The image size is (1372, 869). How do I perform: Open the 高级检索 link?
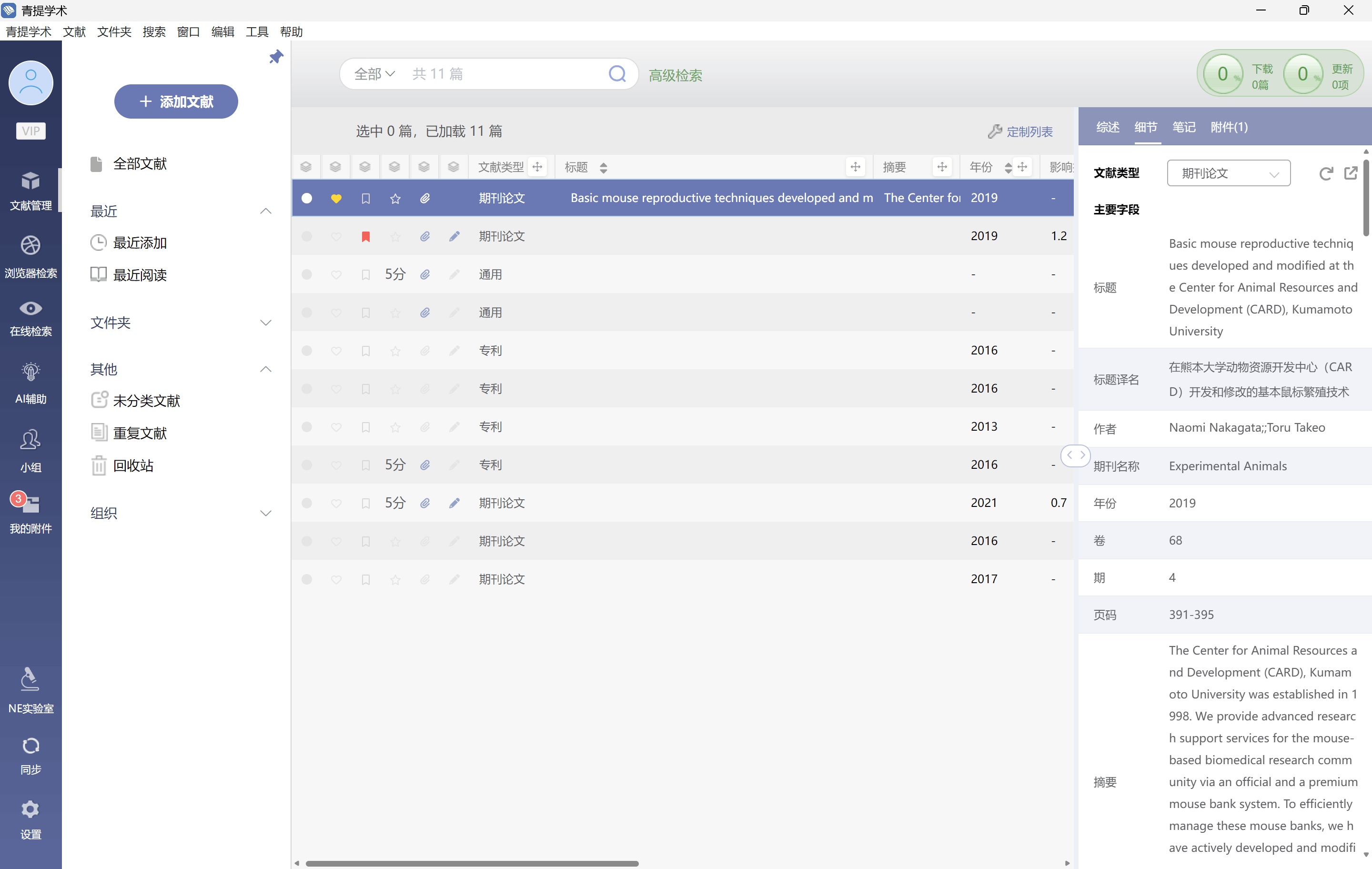tap(675, 75)
